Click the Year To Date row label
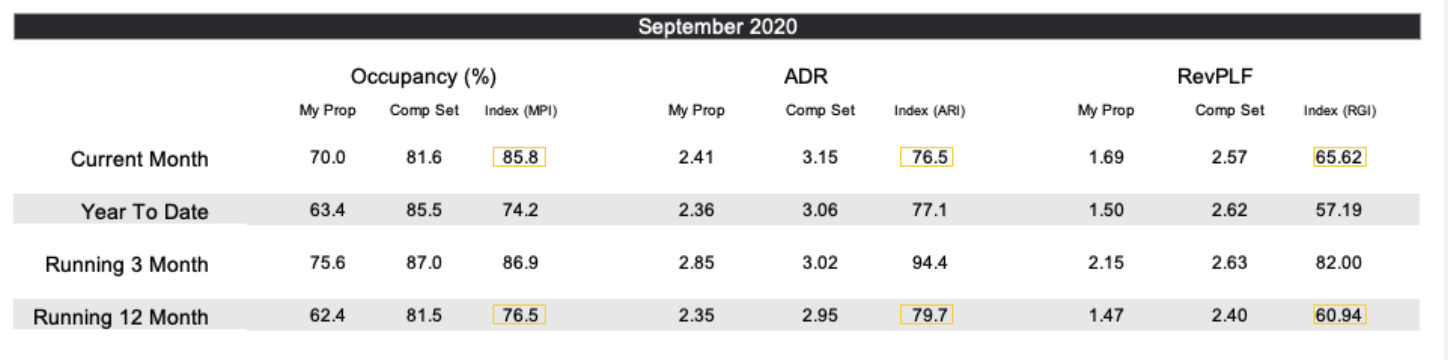Viewport: 1448px width, 360px height. (145, 211)
